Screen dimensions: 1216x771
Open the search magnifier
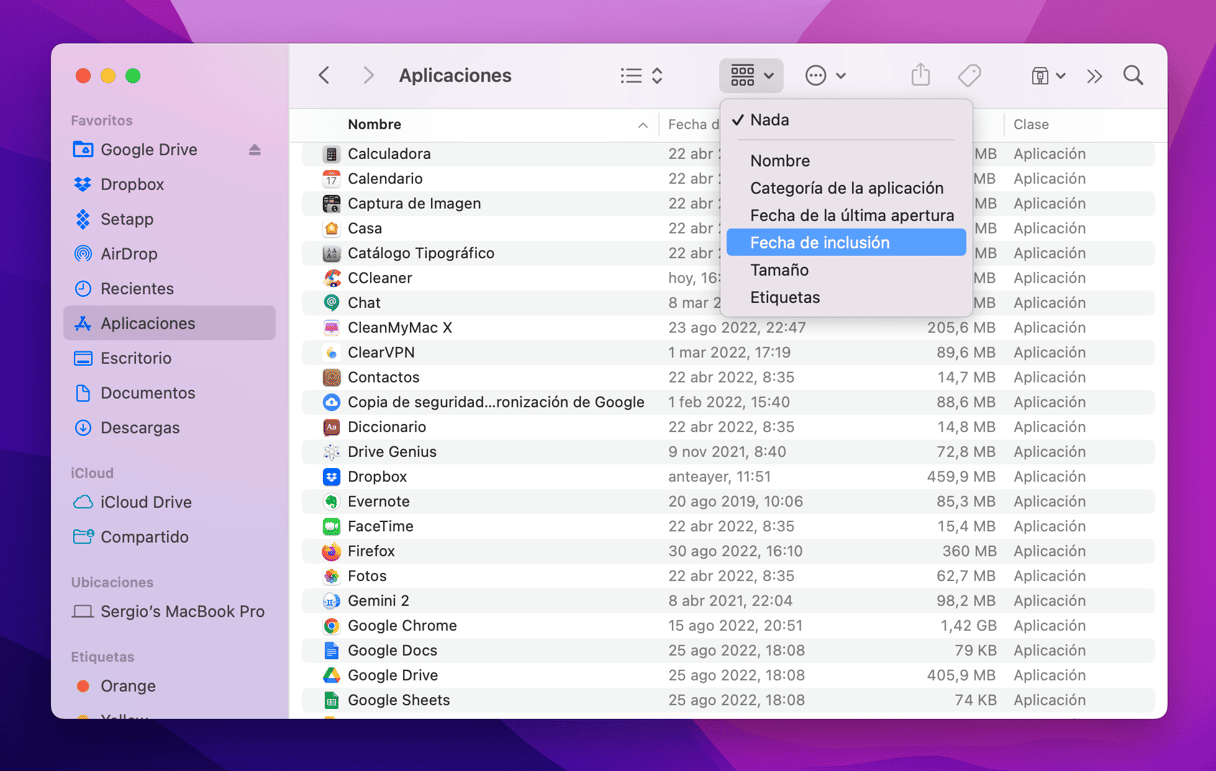[1133, 76]
